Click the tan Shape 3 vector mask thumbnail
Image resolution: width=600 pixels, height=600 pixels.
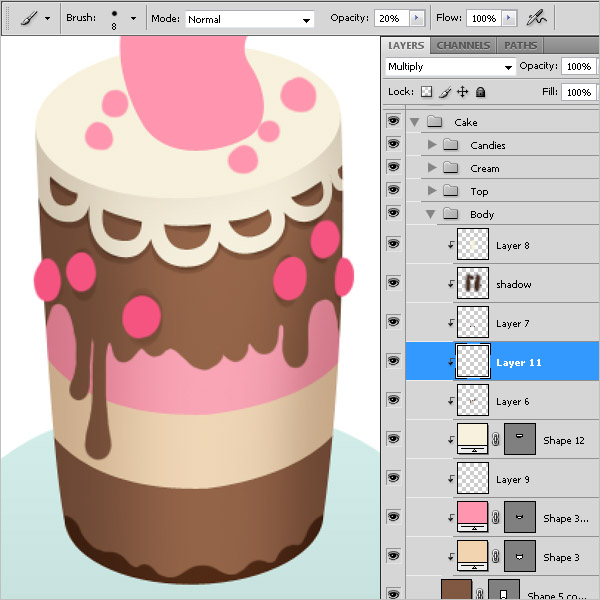[x=520, y=556]
